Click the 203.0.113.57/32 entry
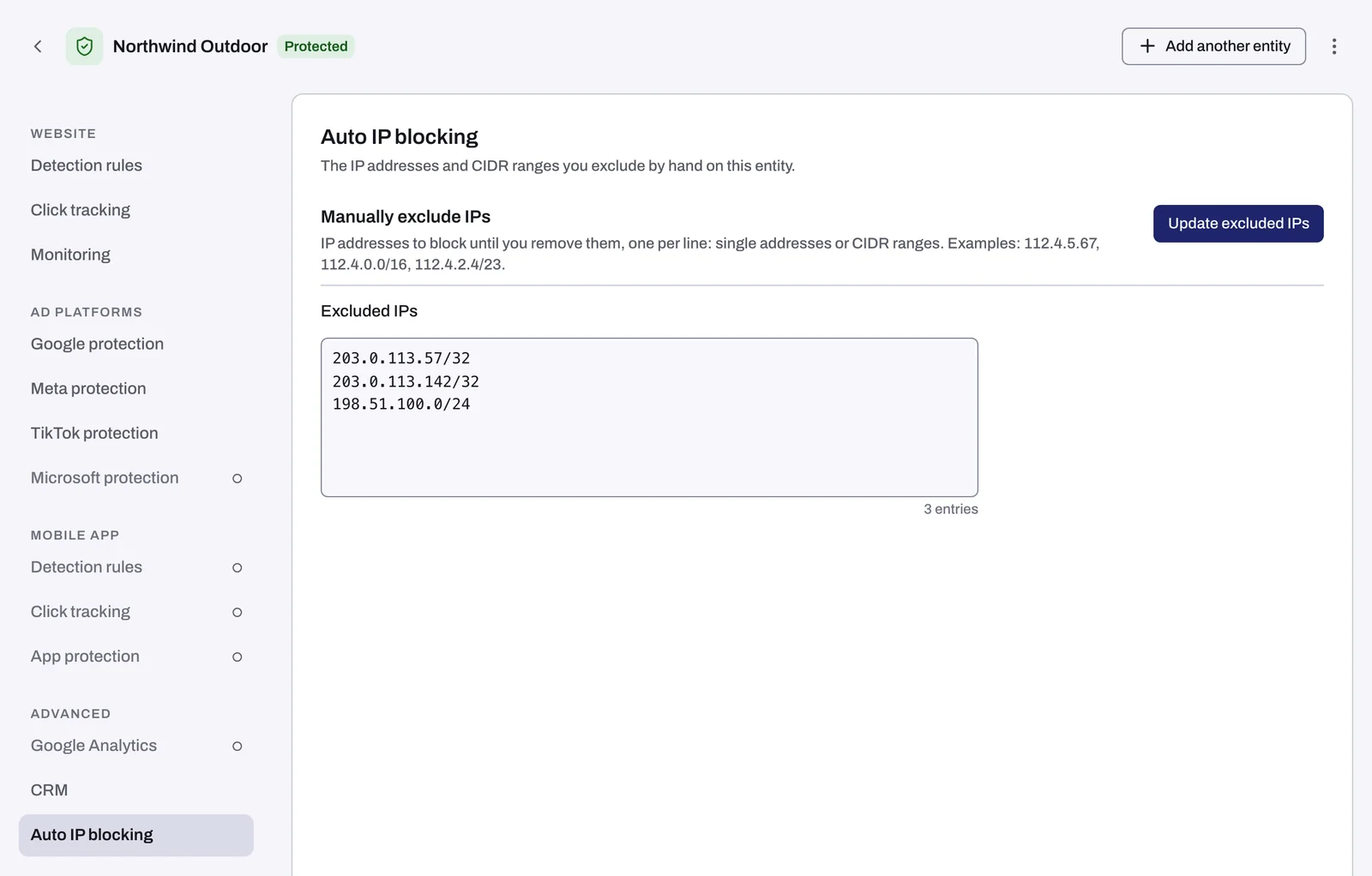The width and height of the screenshot is (1372, 876). click(401, 358)
